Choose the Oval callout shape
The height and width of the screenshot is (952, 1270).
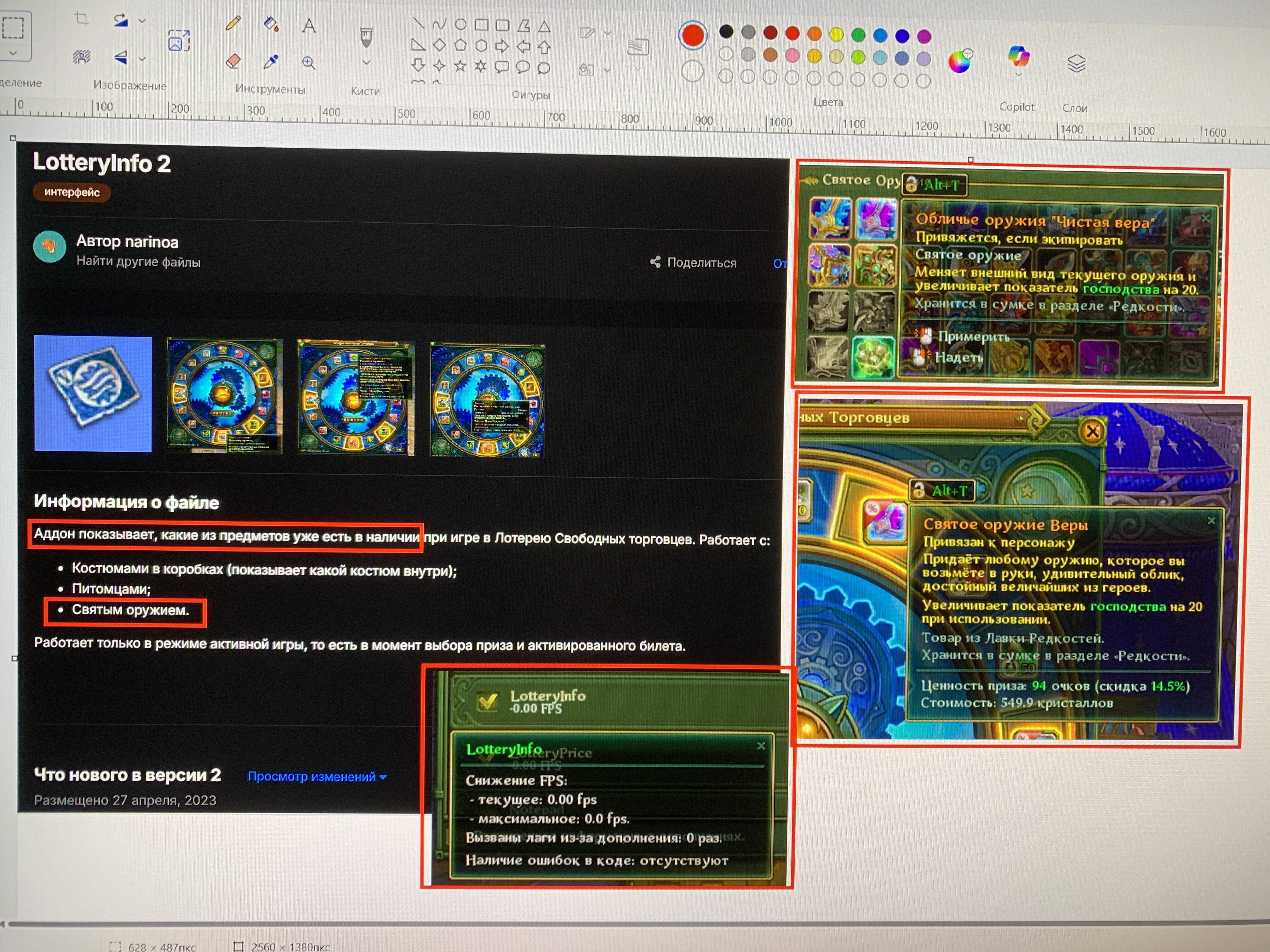(523, 68)
